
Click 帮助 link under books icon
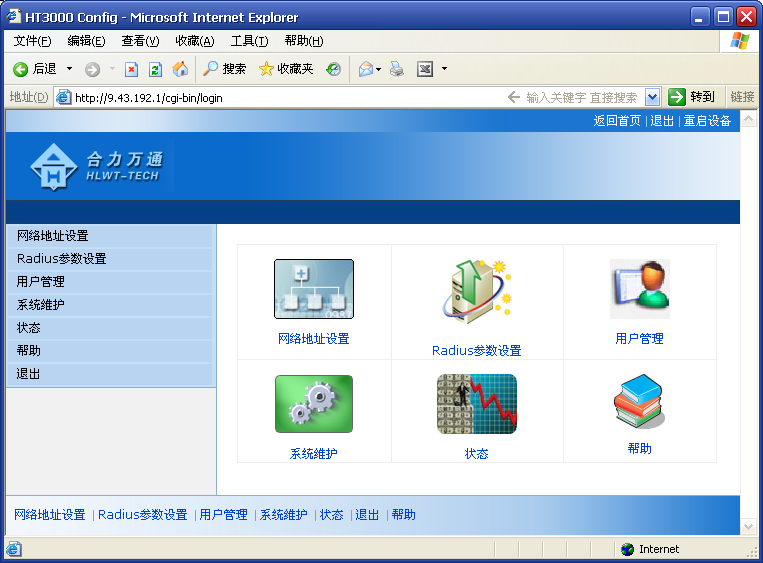pyautogui.click(x=639, y=448)
